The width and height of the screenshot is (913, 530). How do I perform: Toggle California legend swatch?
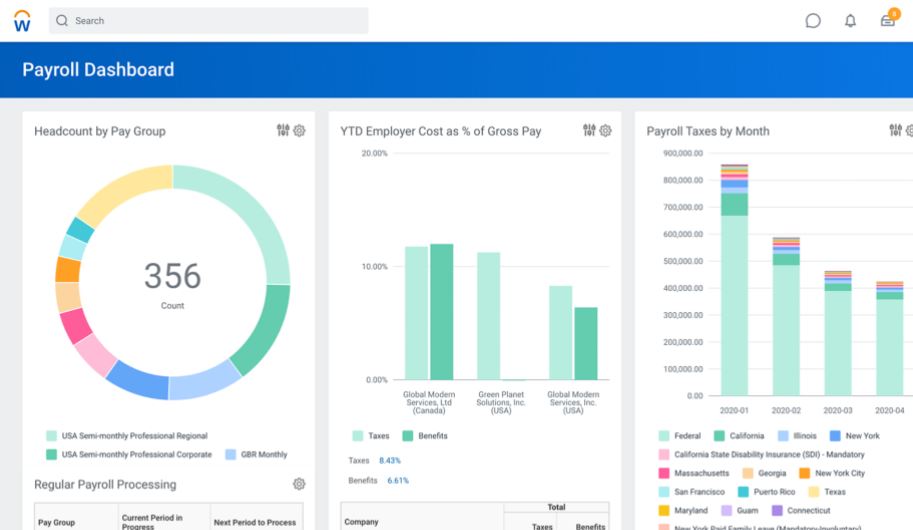pos(719,436)
